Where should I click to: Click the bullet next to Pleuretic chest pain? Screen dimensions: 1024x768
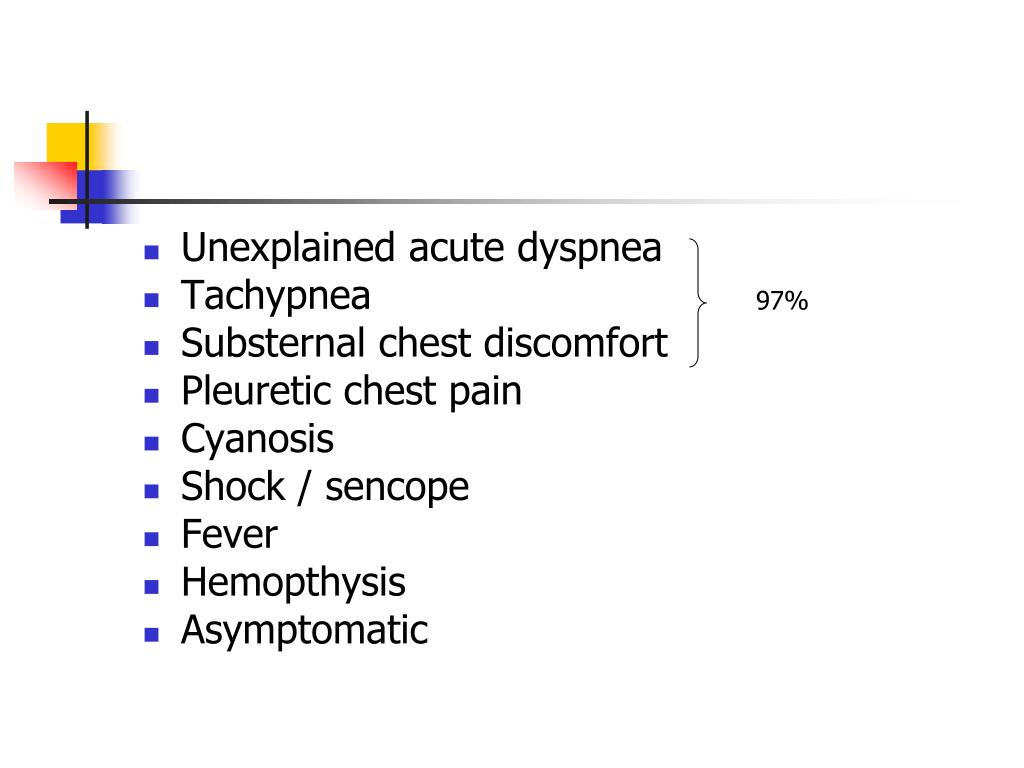(152, 395)
